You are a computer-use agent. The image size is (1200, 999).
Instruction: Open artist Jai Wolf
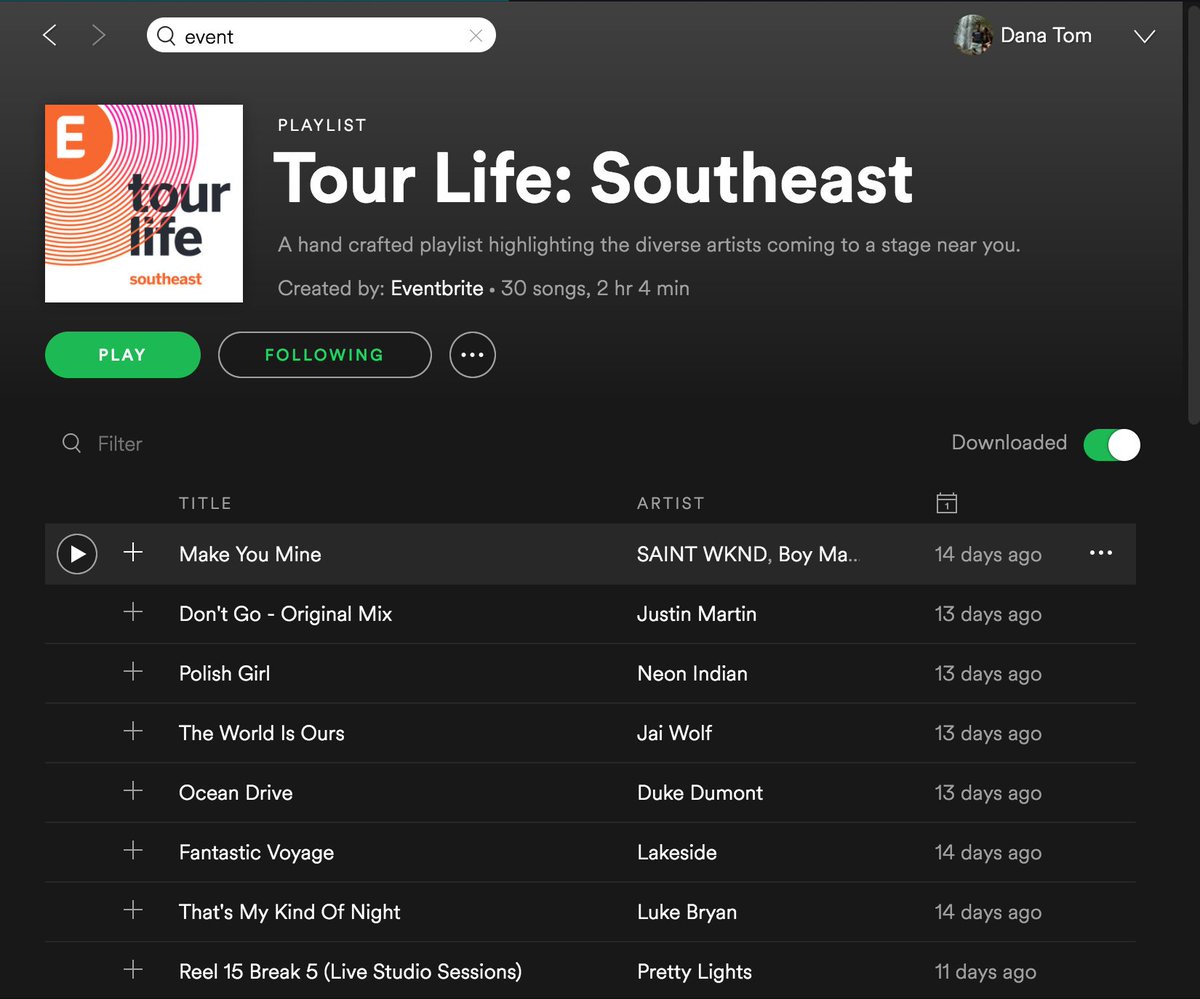[x=675, y=733]
